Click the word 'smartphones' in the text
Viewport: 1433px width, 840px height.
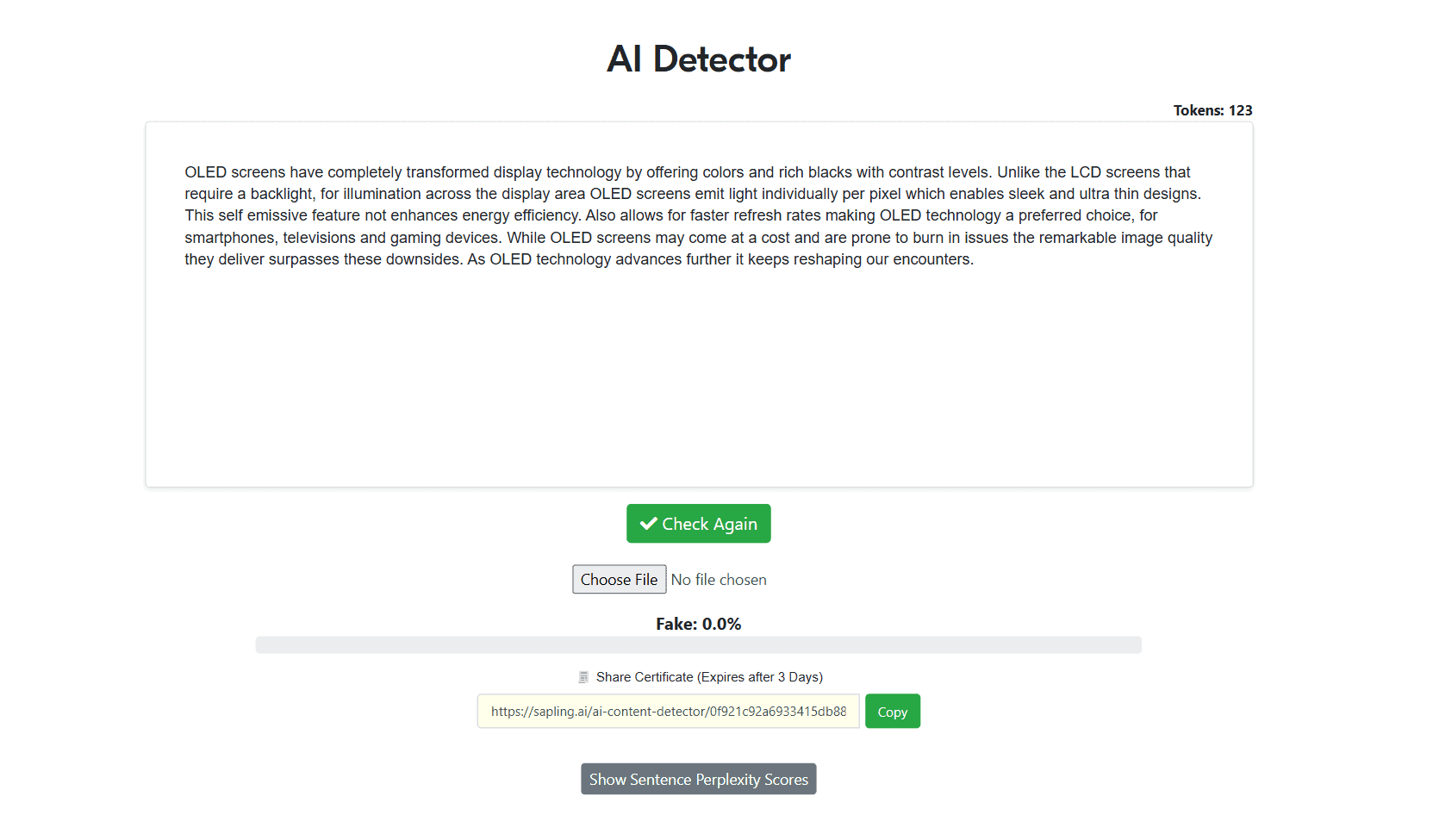[232, 238]
